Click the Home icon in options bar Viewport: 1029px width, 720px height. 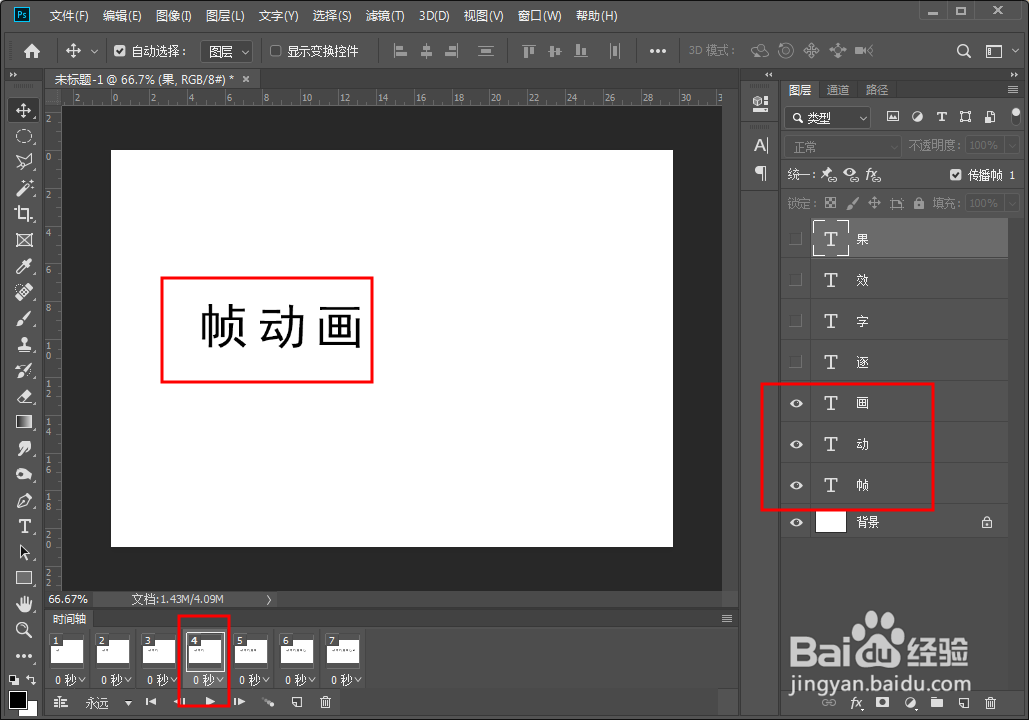[x=32, y=51]
